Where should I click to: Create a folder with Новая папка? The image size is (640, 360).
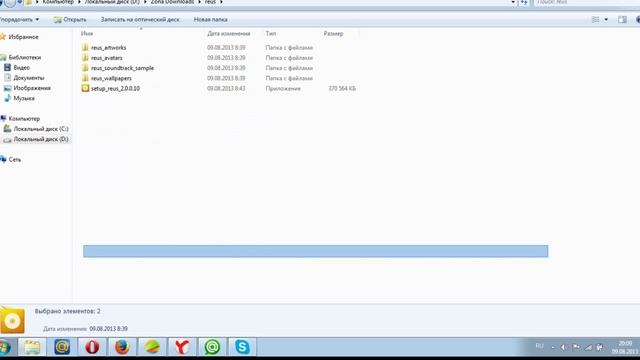211,20
